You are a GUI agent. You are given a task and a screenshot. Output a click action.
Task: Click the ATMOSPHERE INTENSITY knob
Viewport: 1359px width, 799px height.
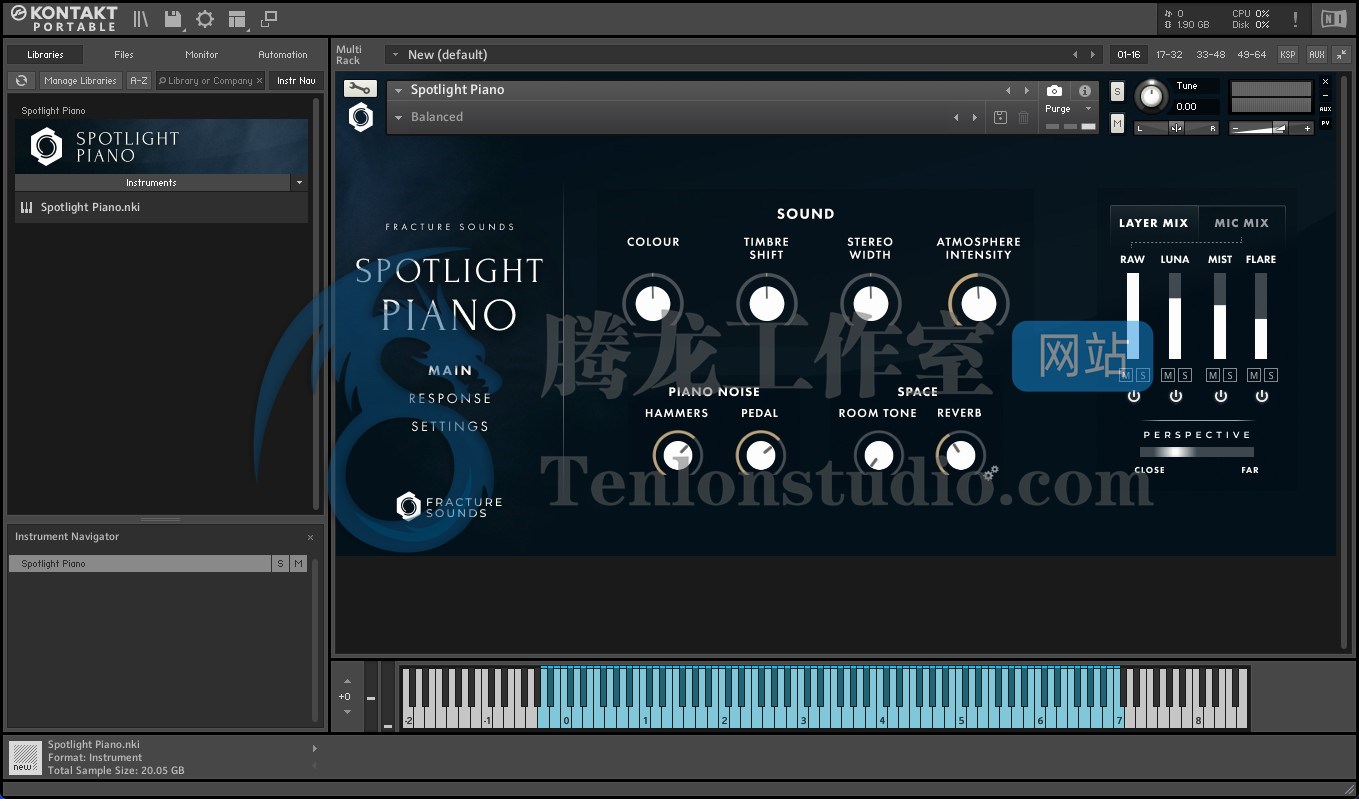click(979, 302)
